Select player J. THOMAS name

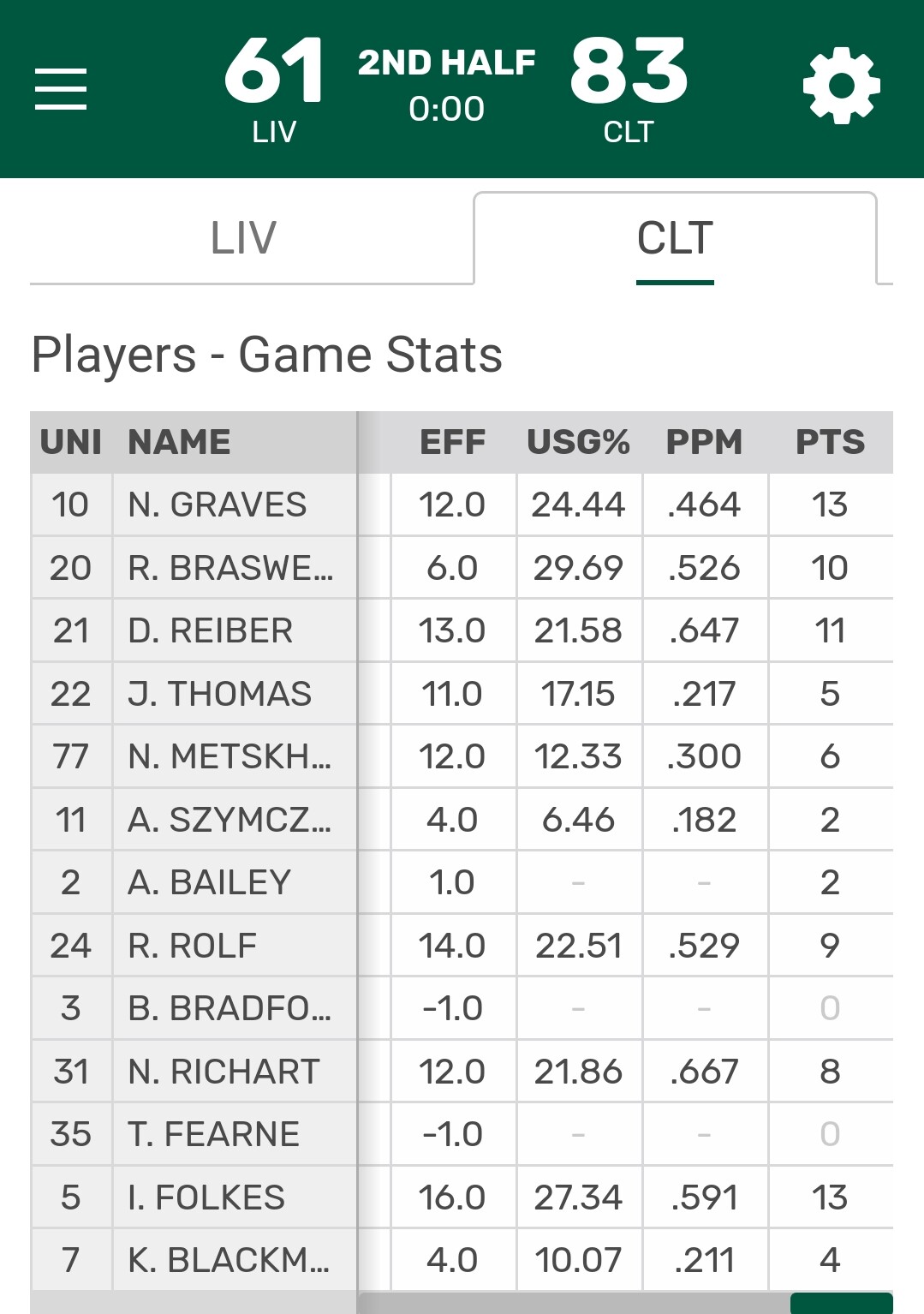click(219, 694)
